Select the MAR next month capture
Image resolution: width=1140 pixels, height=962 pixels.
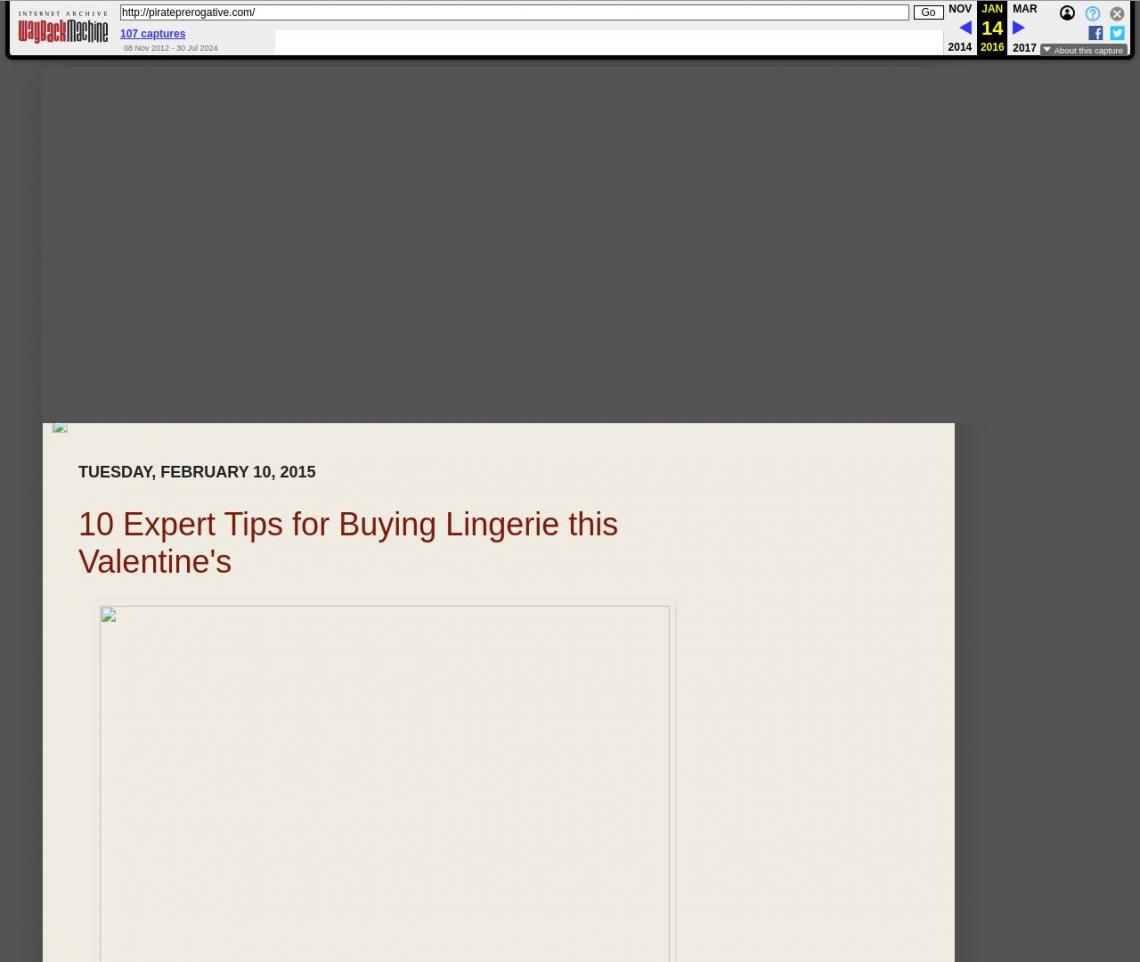tap(1024, 9)
